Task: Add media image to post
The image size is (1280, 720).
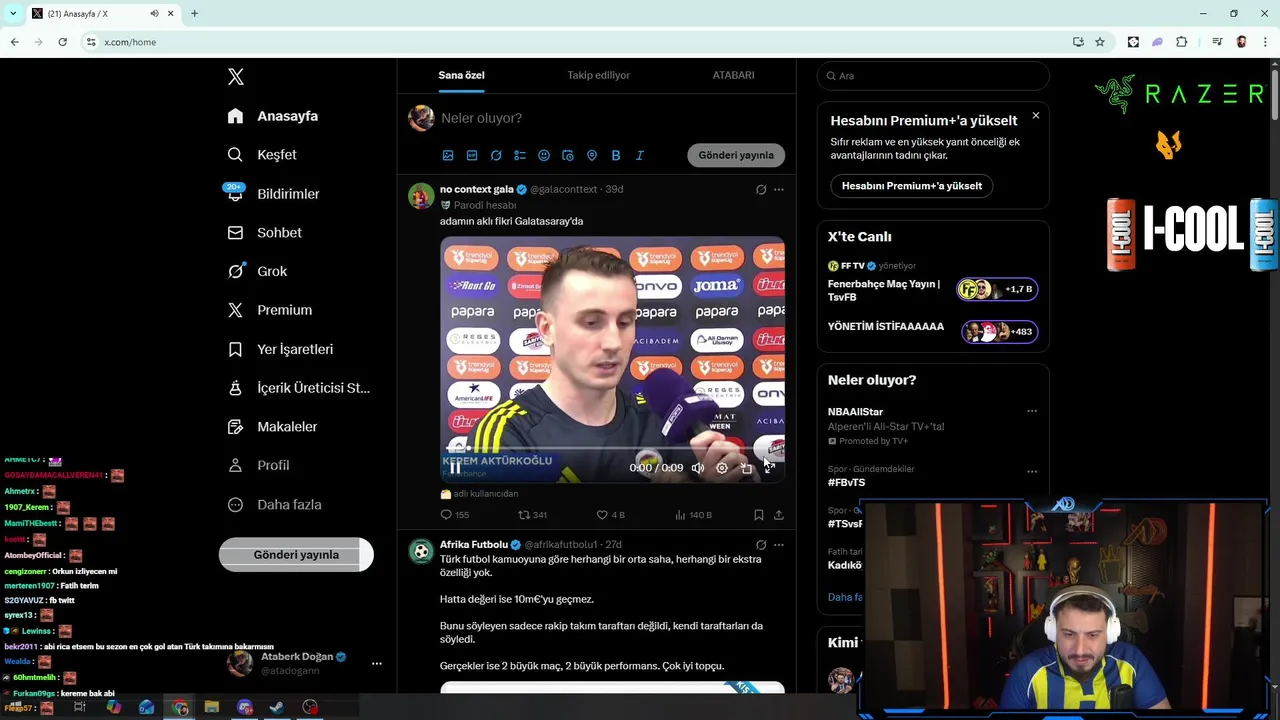Action: click(x=448, y=155)
